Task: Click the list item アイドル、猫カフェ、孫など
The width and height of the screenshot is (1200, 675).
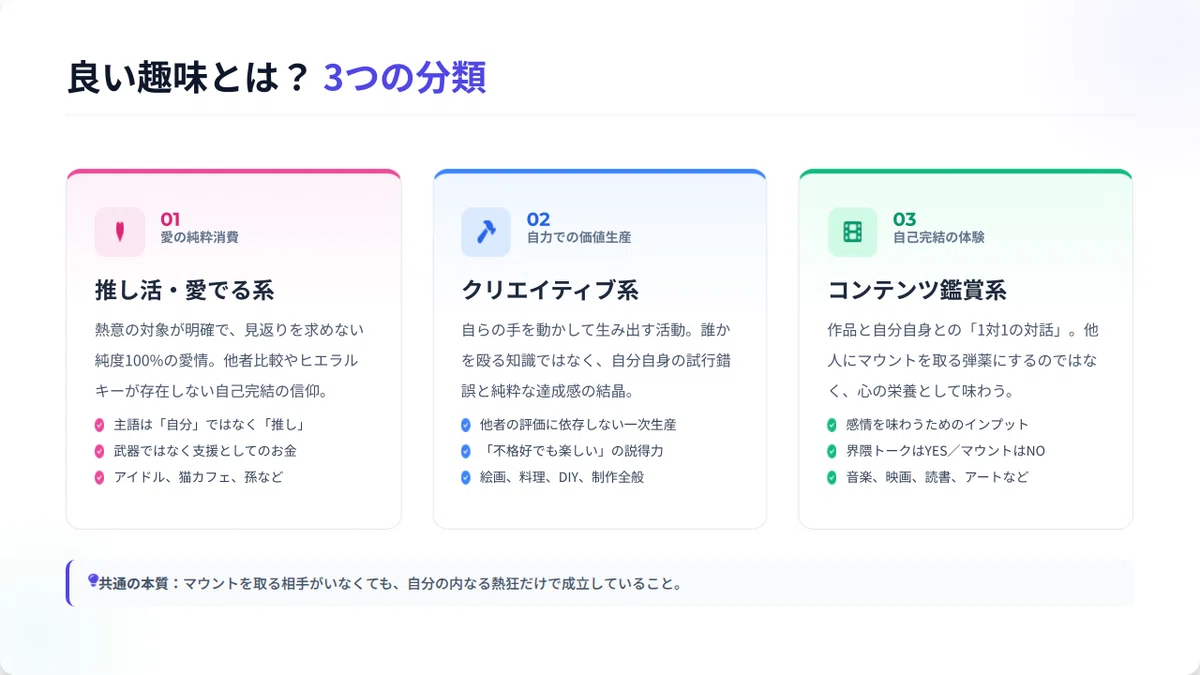Action: [198, 477]
